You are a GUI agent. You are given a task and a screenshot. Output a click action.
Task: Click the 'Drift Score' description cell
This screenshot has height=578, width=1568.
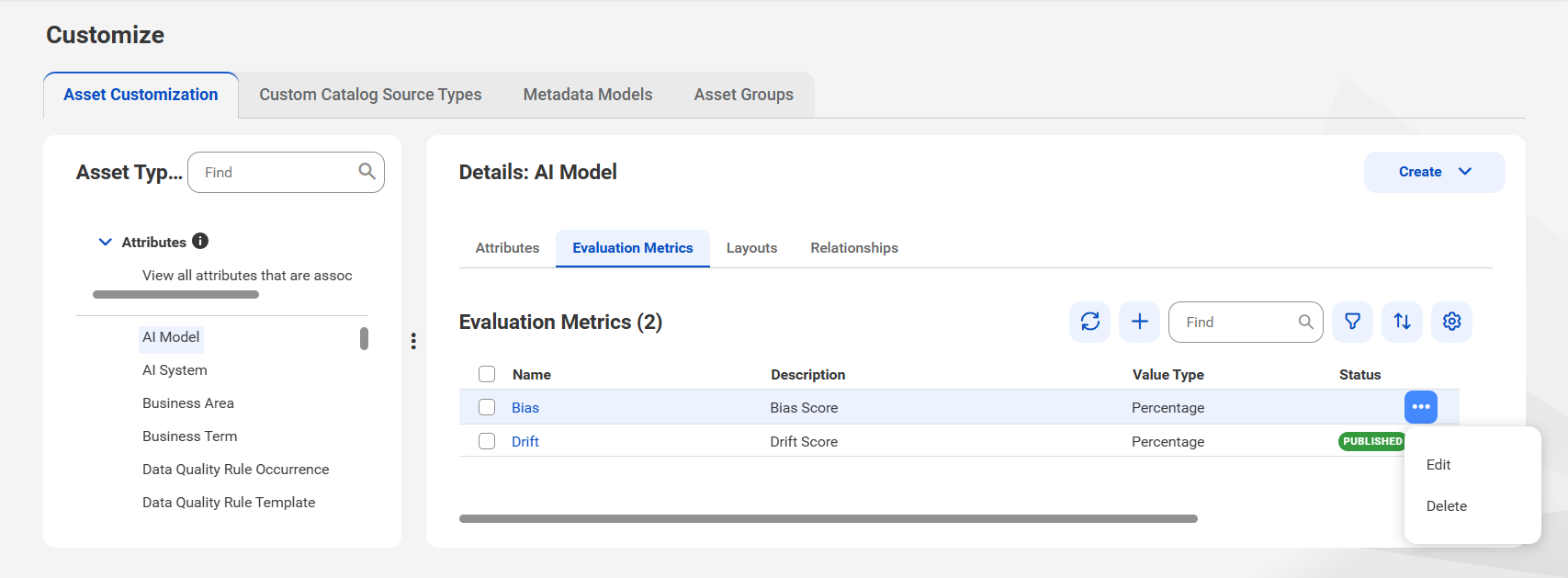coord(804,442)
